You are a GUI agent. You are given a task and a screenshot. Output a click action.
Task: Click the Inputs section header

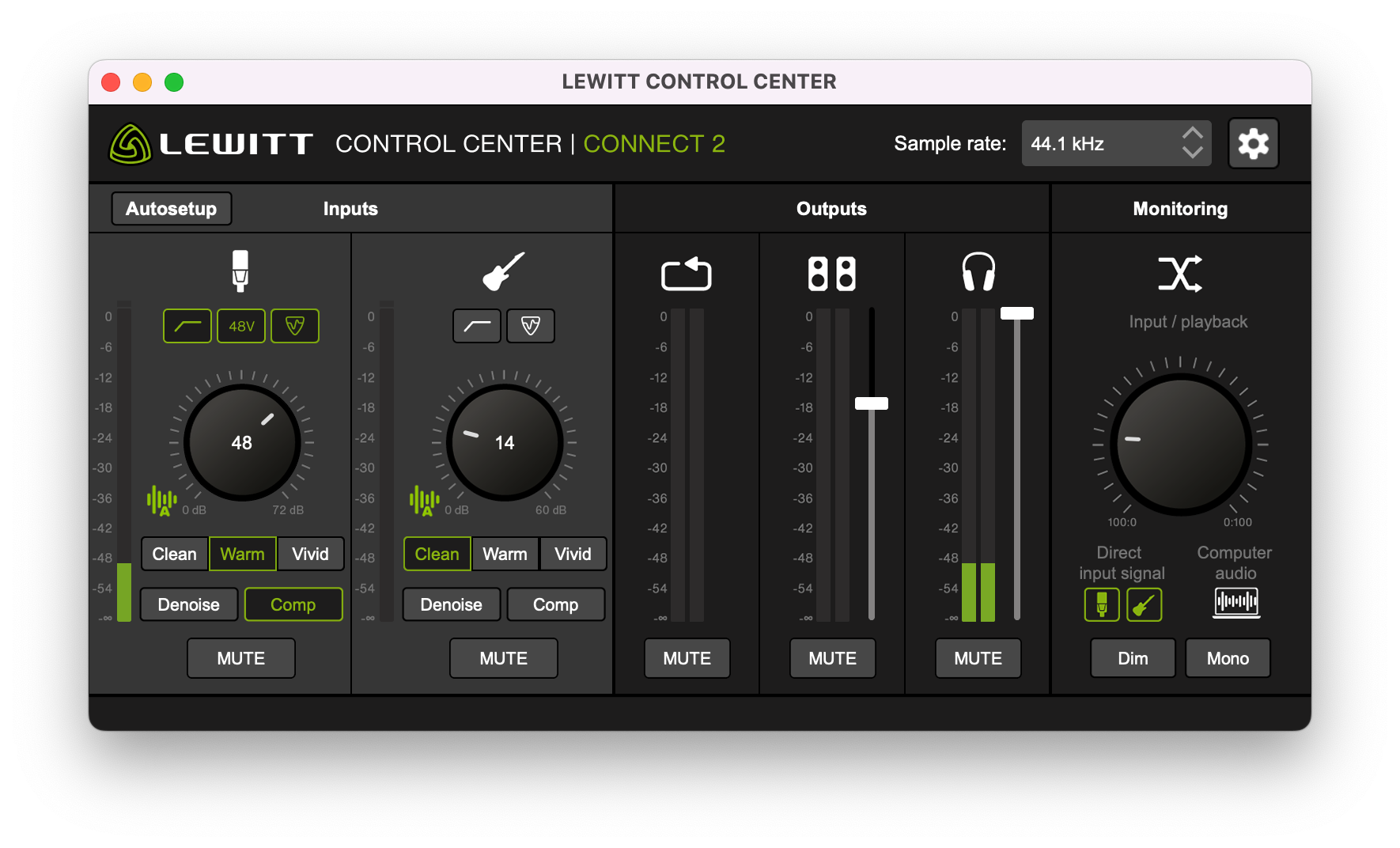[x=350, y=209]
